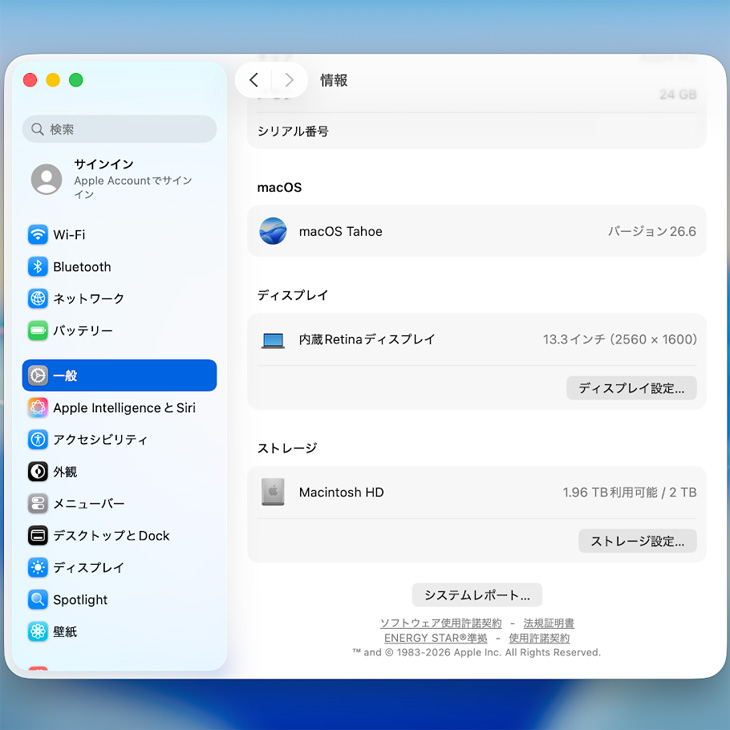Open ソフトウェア使用許諾契約 link
730x730 pixels.
(440, 623)
